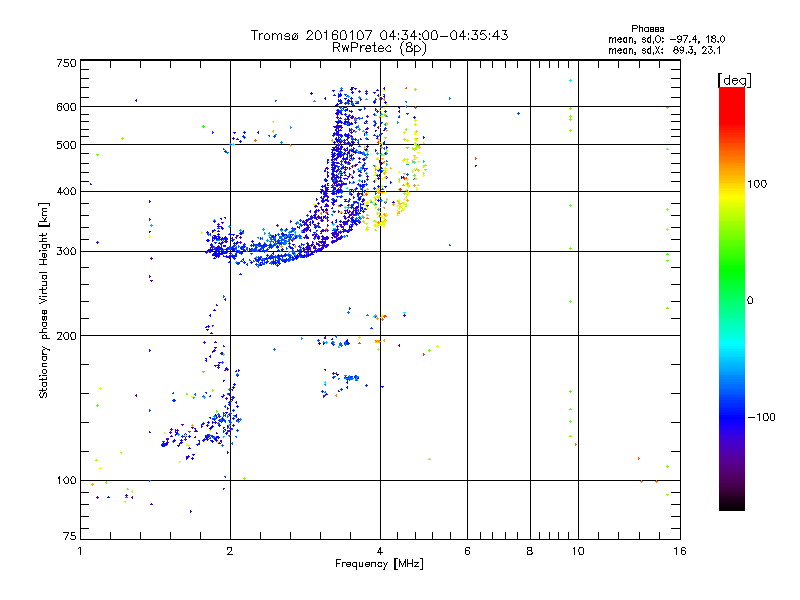Image resolution: width=800 pixels, height=600 pixels.
Task: Click the x-axis tick label '10'
Action: pyautogui.click(x=578, y=551)
